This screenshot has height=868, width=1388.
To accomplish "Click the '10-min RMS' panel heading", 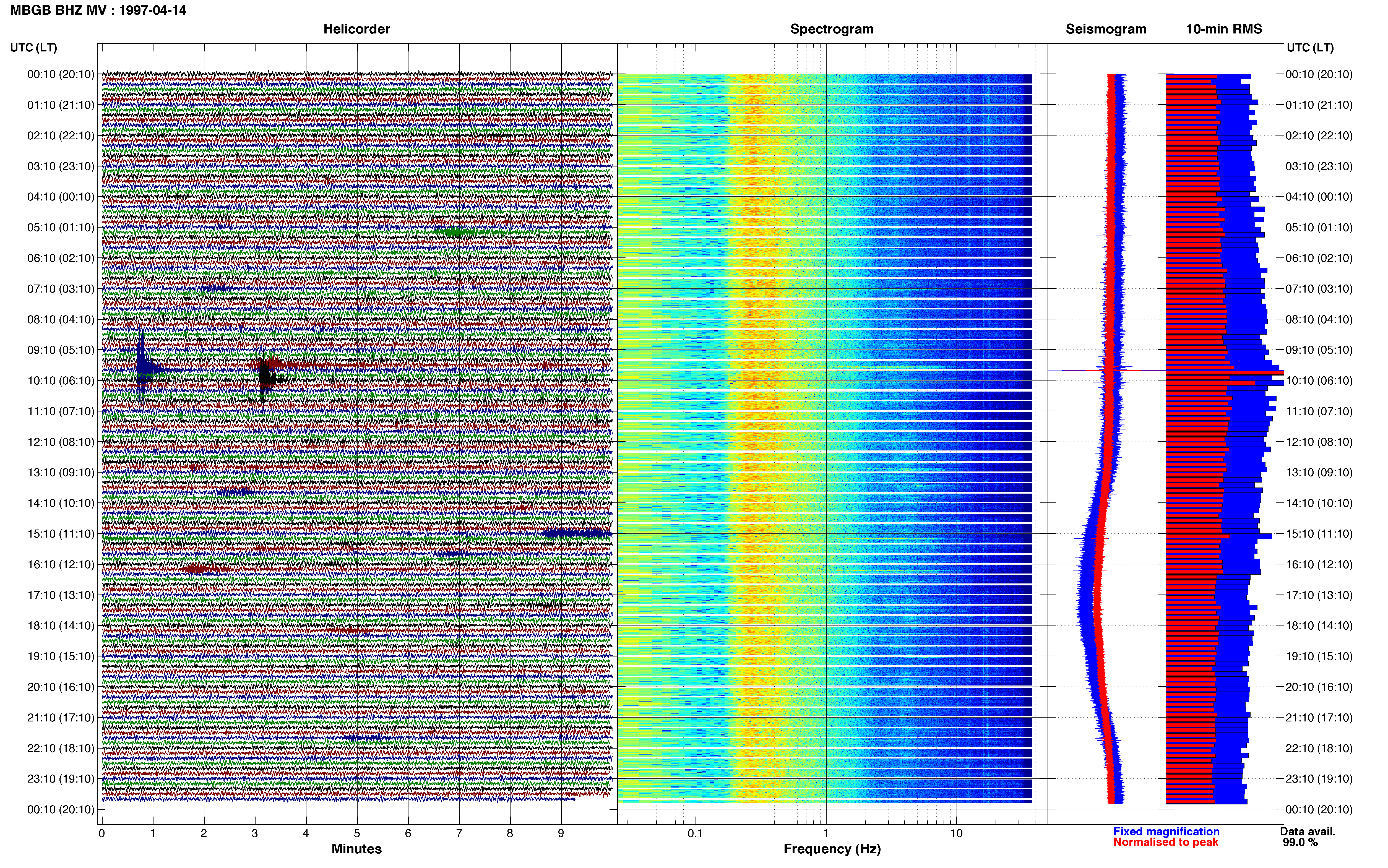I will [1224, 29].
